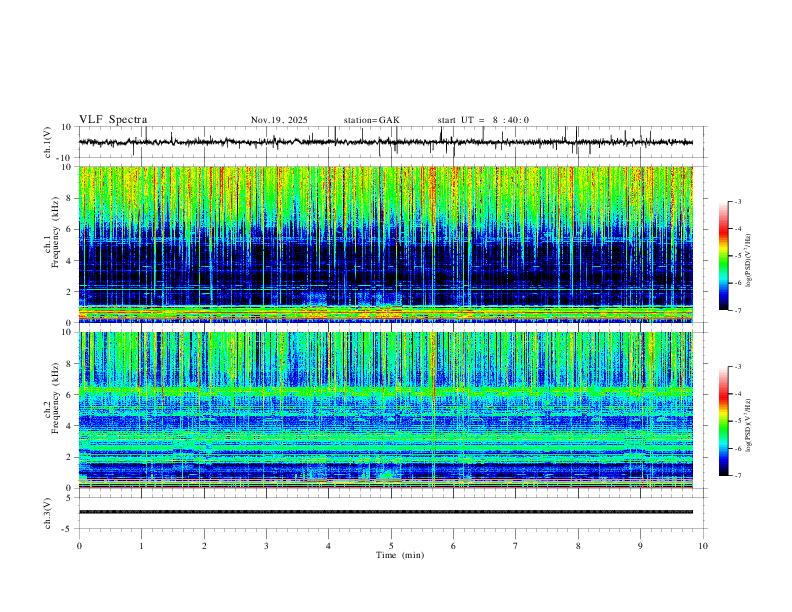Image resolution: width=792 pixels, height=612 pixels.
Task: Click the bottom time axis tick label "10"
Action: pos(703,546)
